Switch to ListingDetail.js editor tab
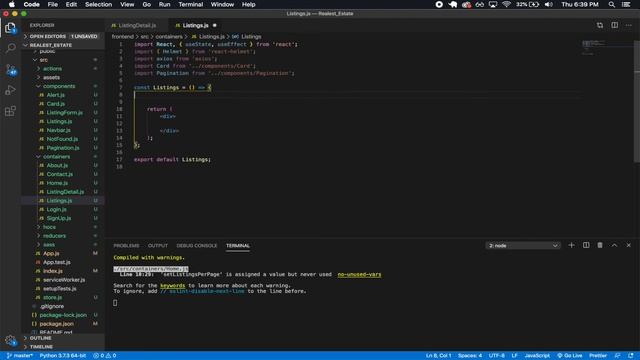This screenshot has width=640, height=360. [136, 25]
